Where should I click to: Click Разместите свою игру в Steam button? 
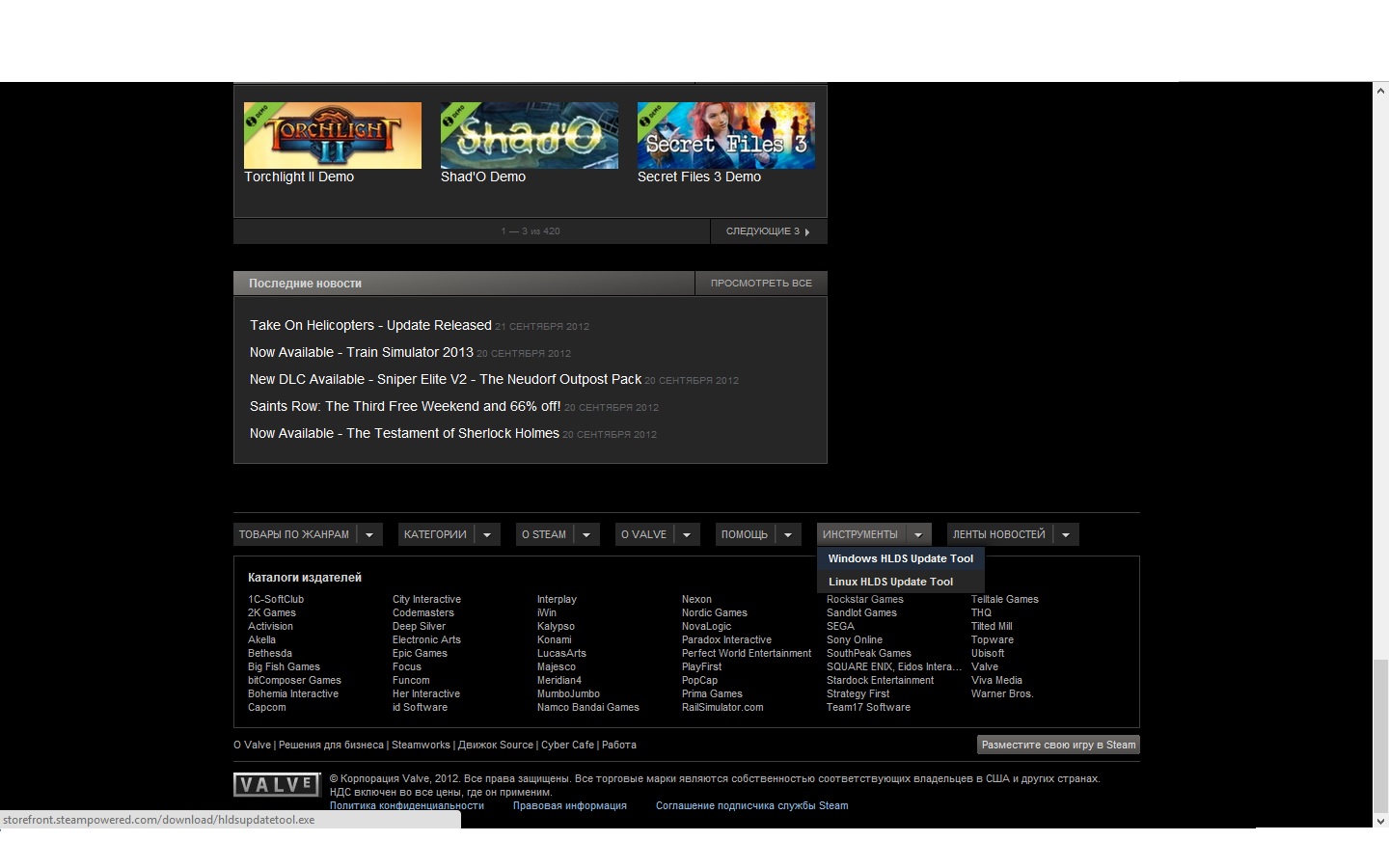1058,745
